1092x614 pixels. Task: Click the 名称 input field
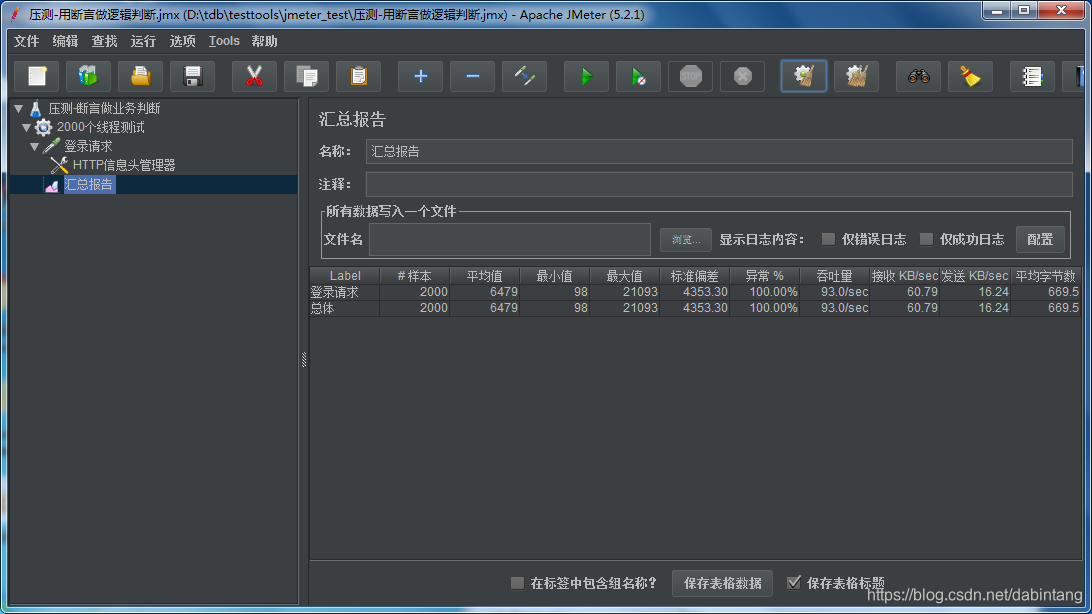(719, 152)
